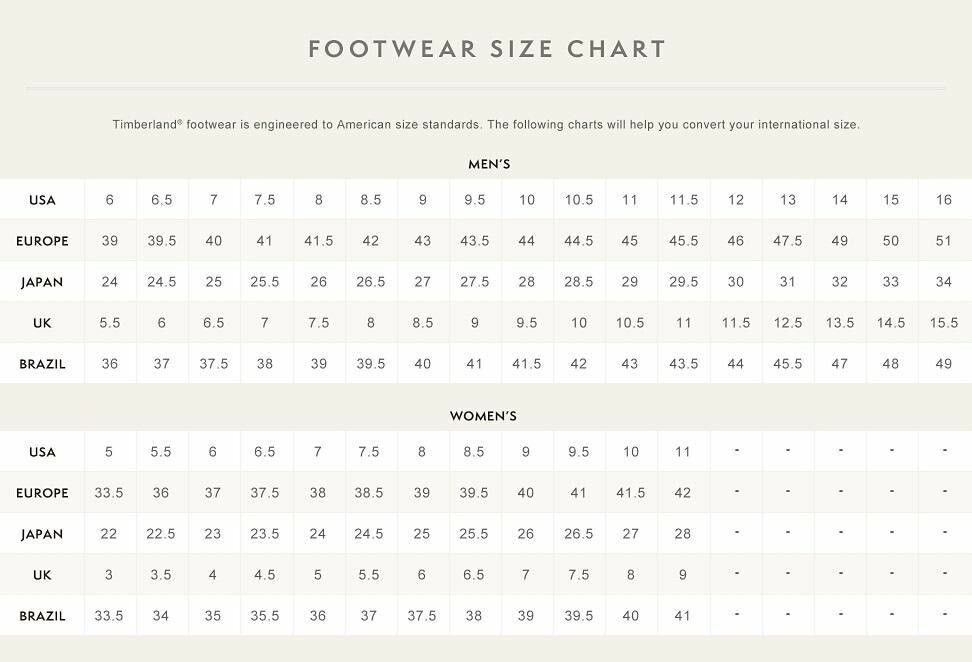972x662 pixels.
Task: Click the WOMEN'S section heading
Action: point(483,416)
